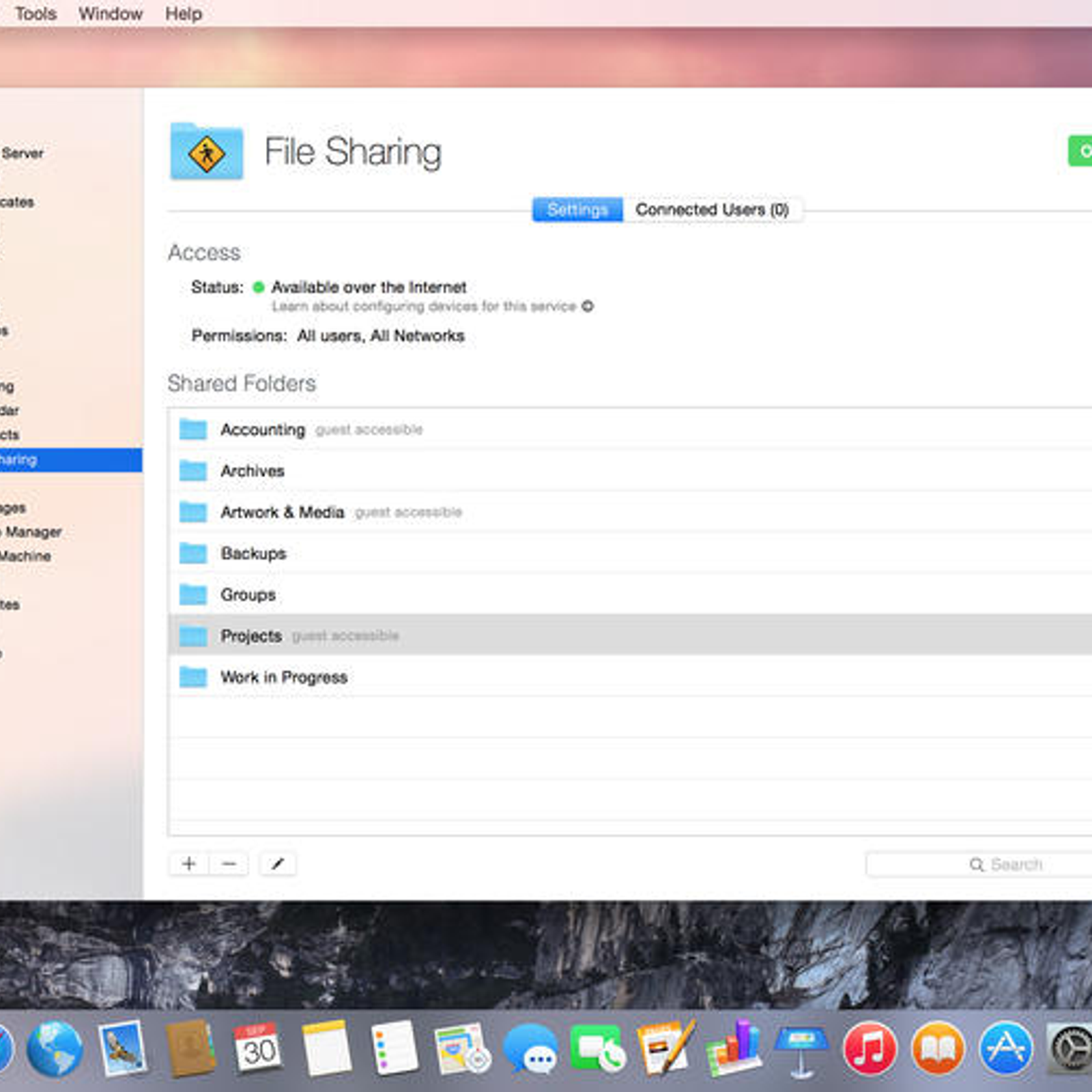1092x1092 pixels.
Task: Open the Server globe app in Dock
Action: pos(55,1049)
